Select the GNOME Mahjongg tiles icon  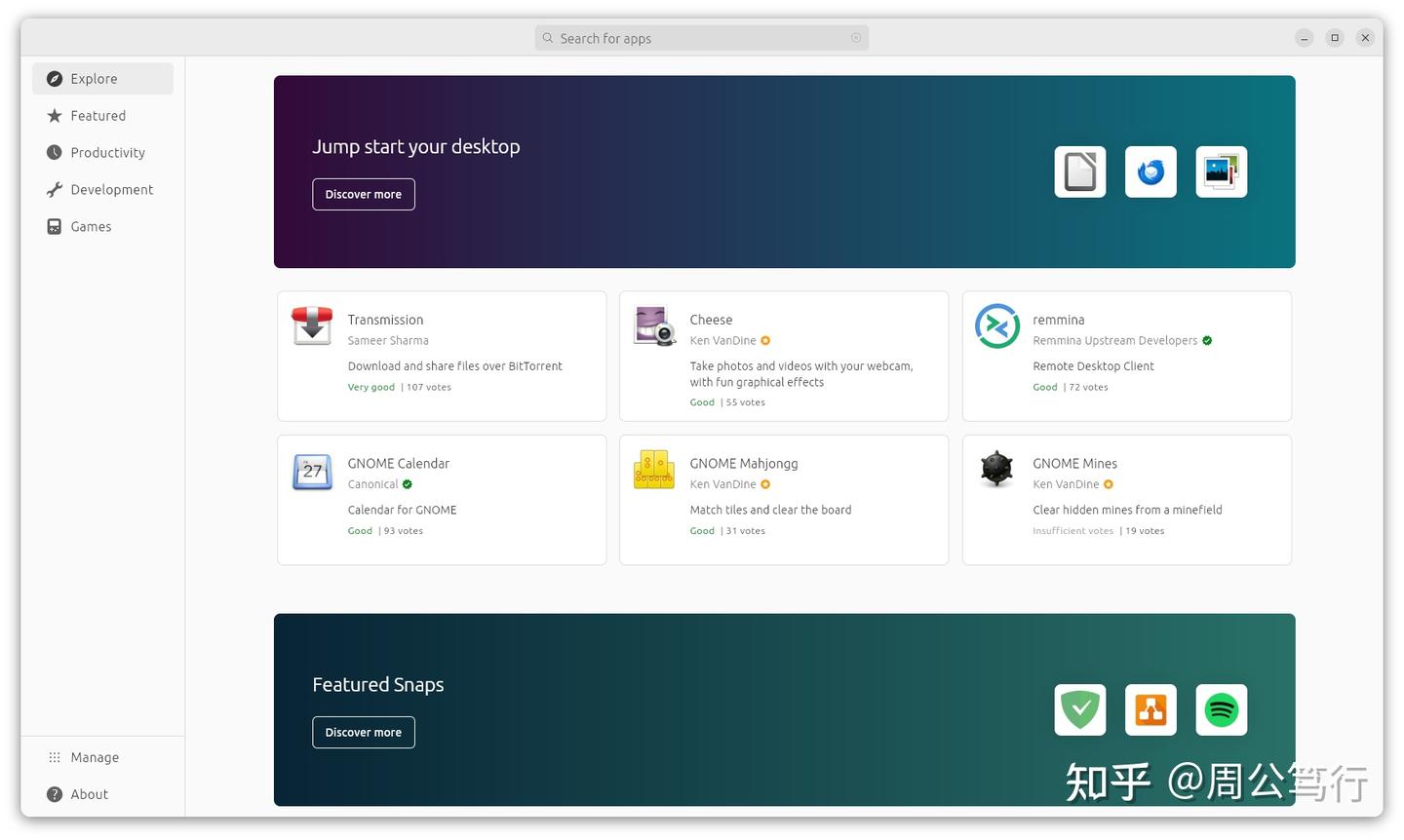654,471
